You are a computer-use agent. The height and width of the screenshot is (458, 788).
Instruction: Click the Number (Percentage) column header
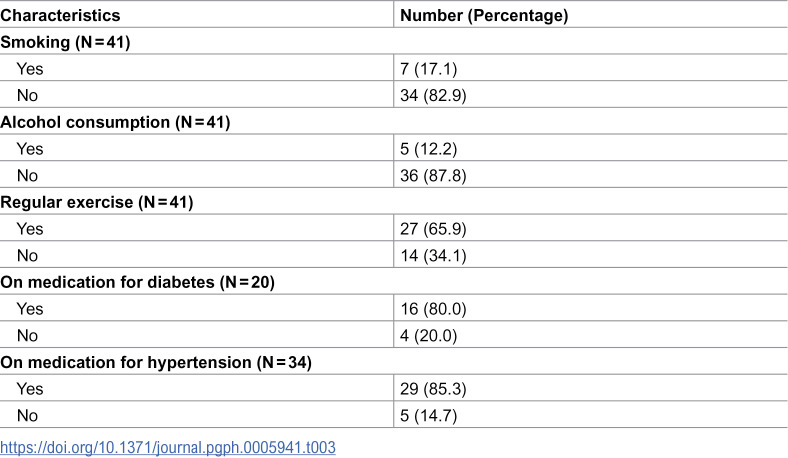tap(484, 15)
